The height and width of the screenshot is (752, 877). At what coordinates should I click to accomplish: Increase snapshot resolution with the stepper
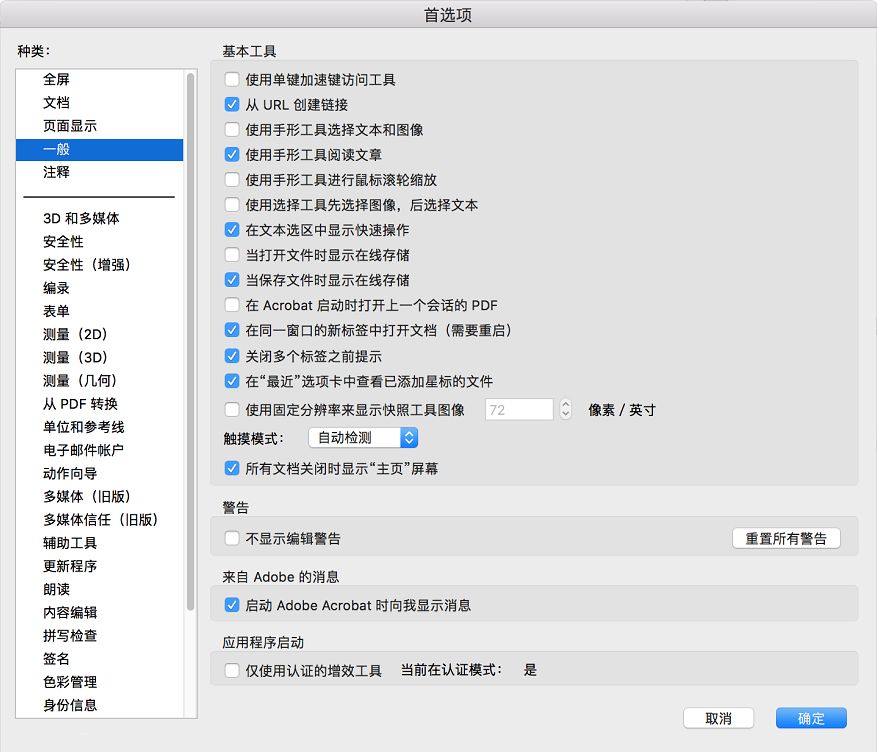(565, 404)
